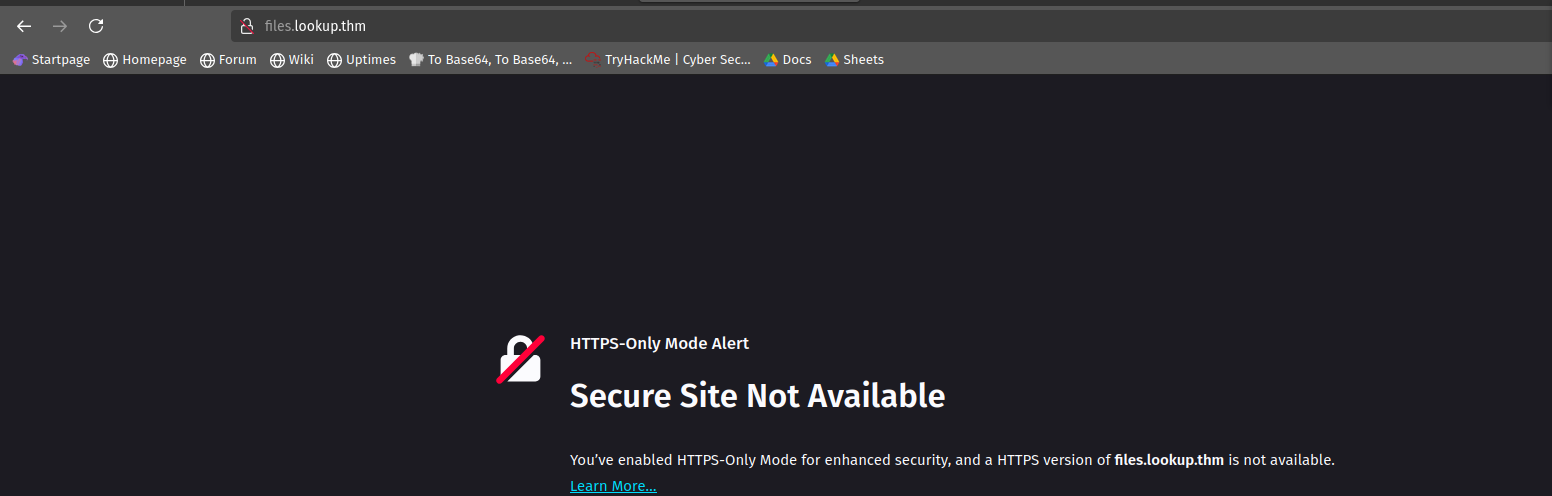Image resolution: width=1552 pixels, height=496 pixels.
Task: Focus the address bar showing files.lookup.thm
Action: tap(700, 26)
